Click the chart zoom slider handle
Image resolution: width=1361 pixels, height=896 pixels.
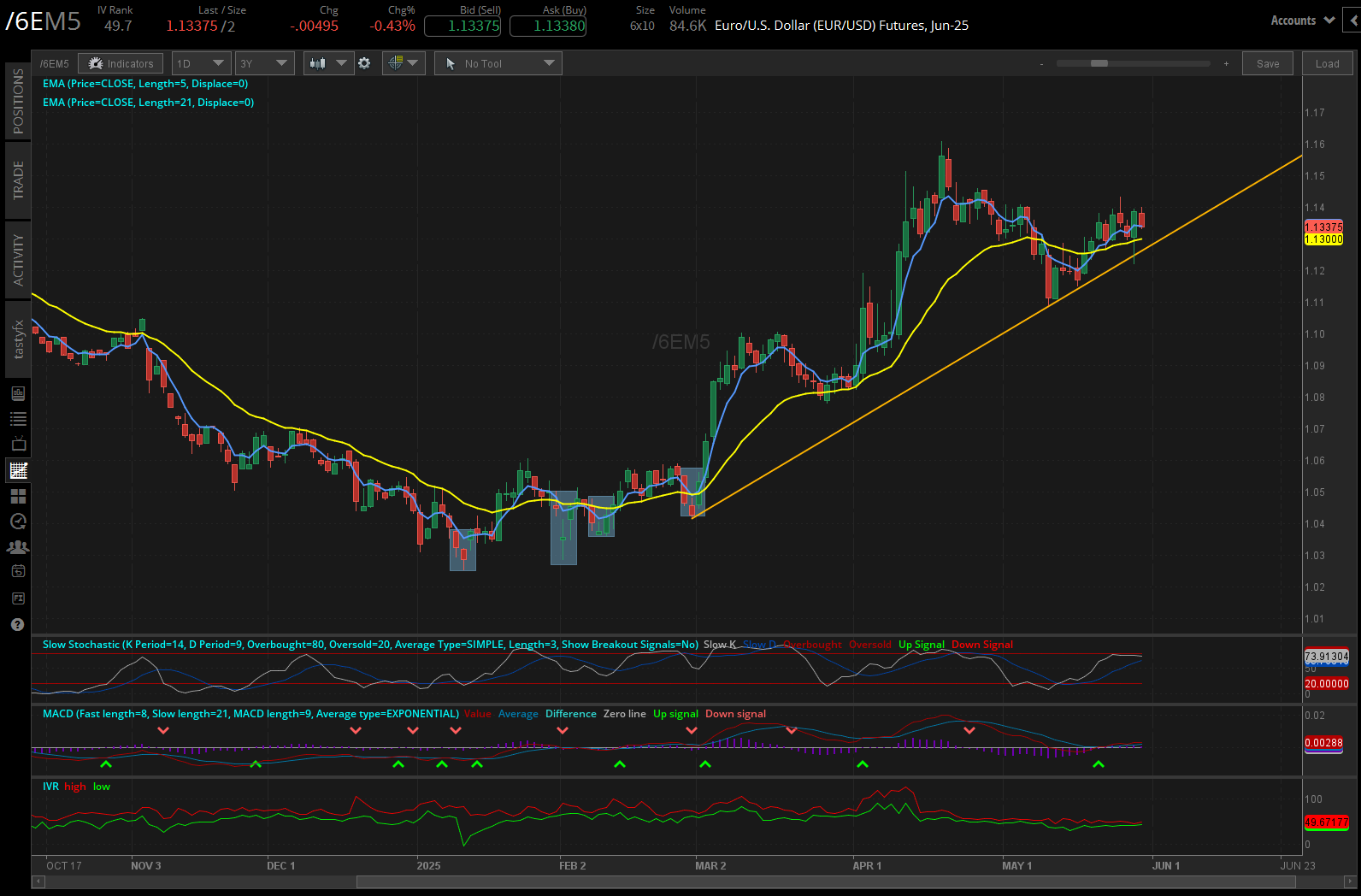coord(1099,63)
